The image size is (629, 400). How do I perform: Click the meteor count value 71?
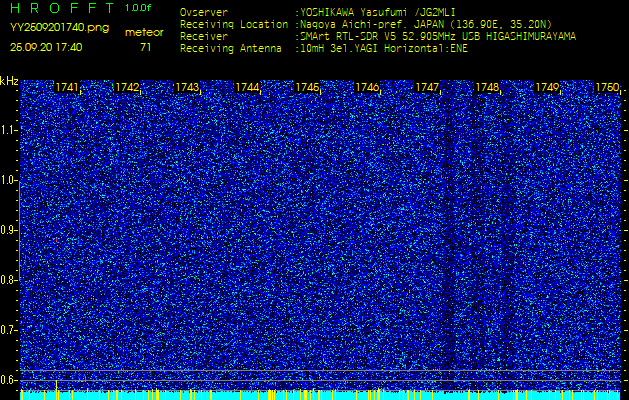146,47
